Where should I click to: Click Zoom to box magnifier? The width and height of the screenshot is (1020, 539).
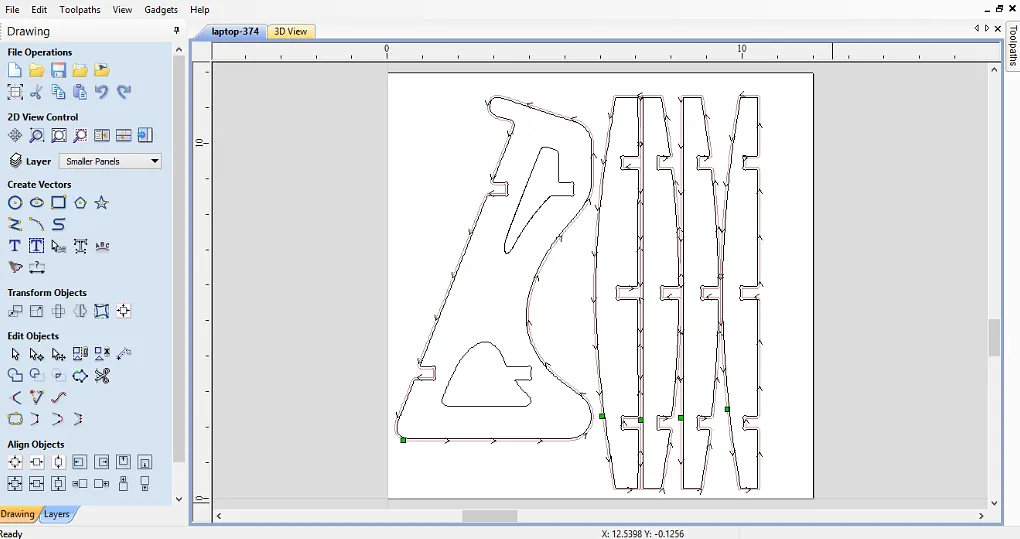pyautogui.click(x=36, y=135)
